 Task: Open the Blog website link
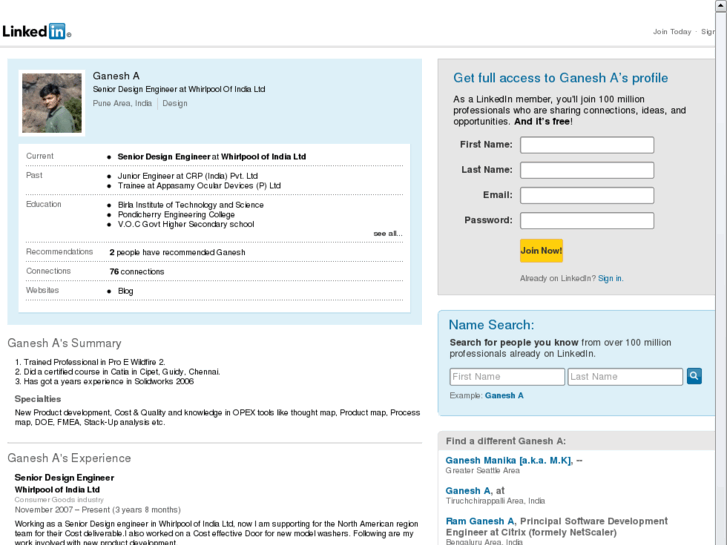click(125, 291)
